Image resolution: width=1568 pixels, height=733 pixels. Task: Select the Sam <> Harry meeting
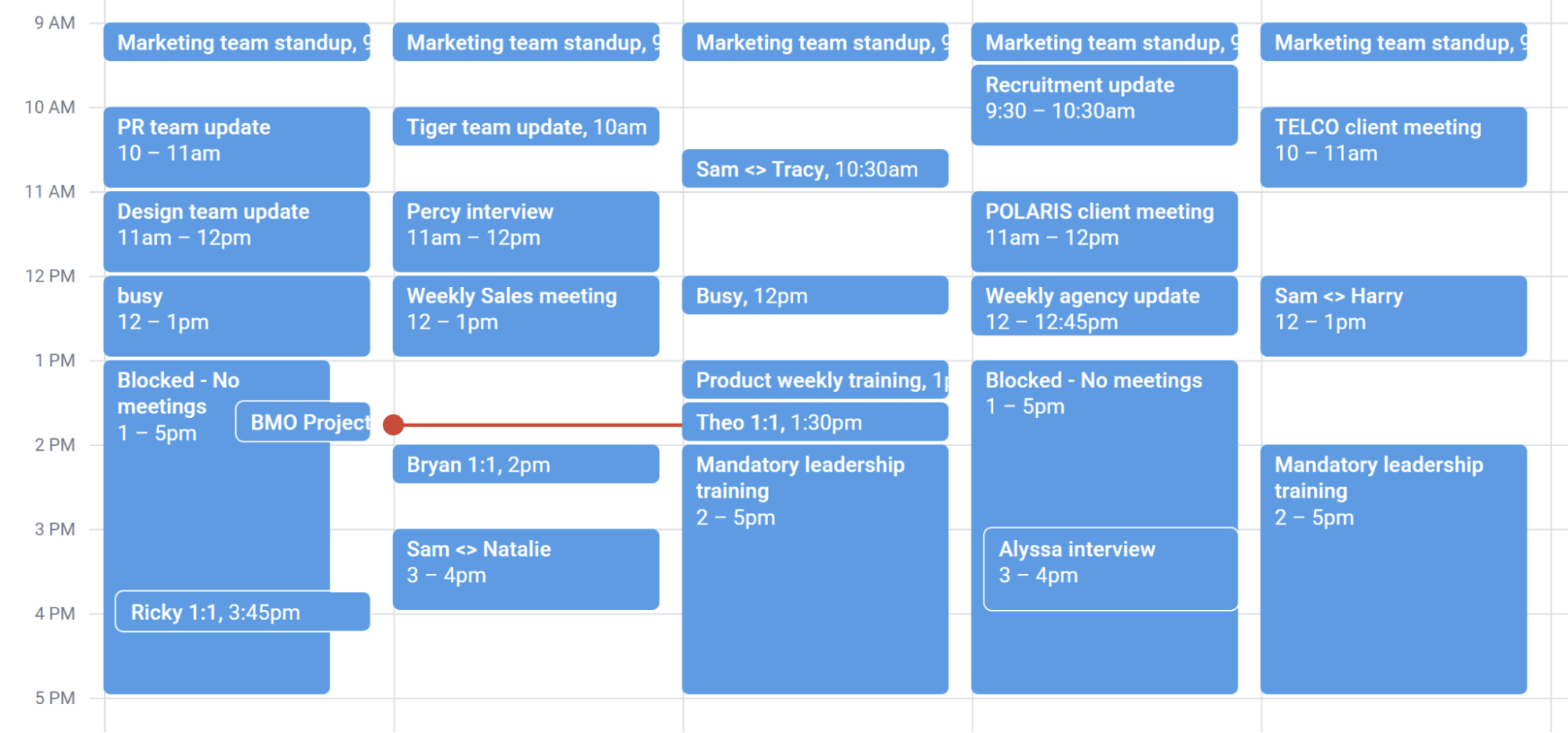[x=1393, y=315]
